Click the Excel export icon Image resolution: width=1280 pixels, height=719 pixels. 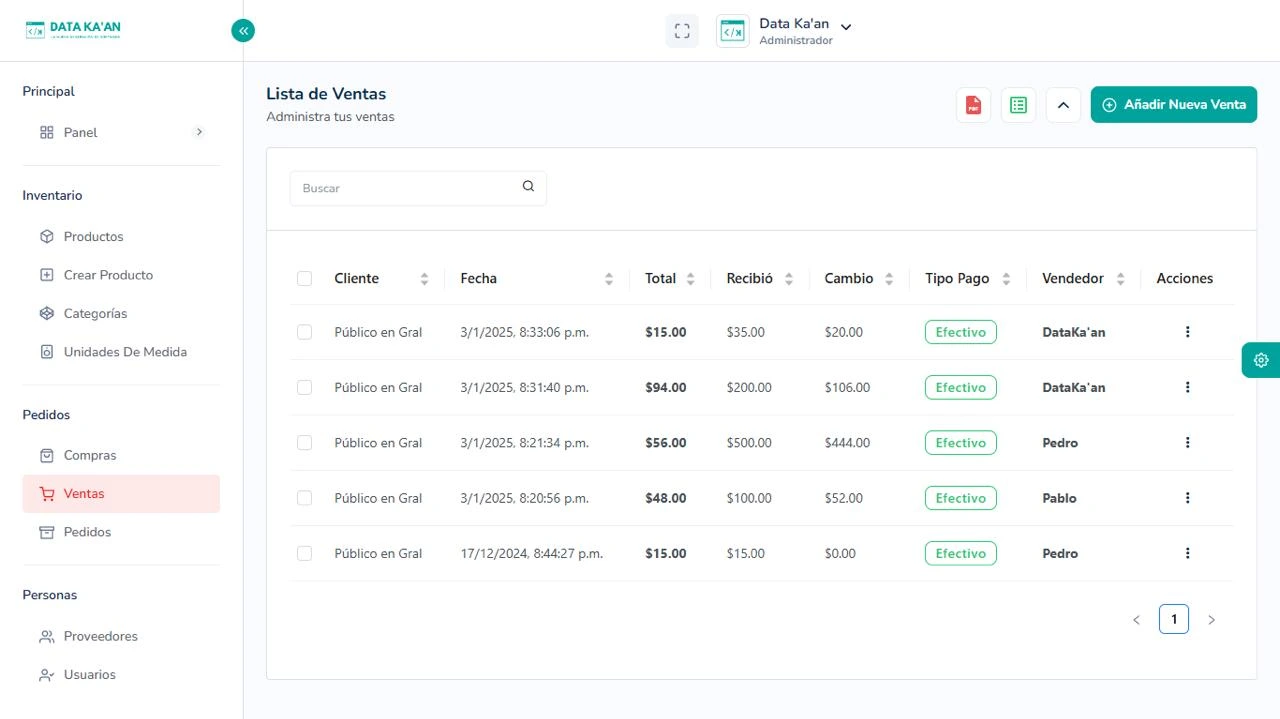[x=1017, y=104]
